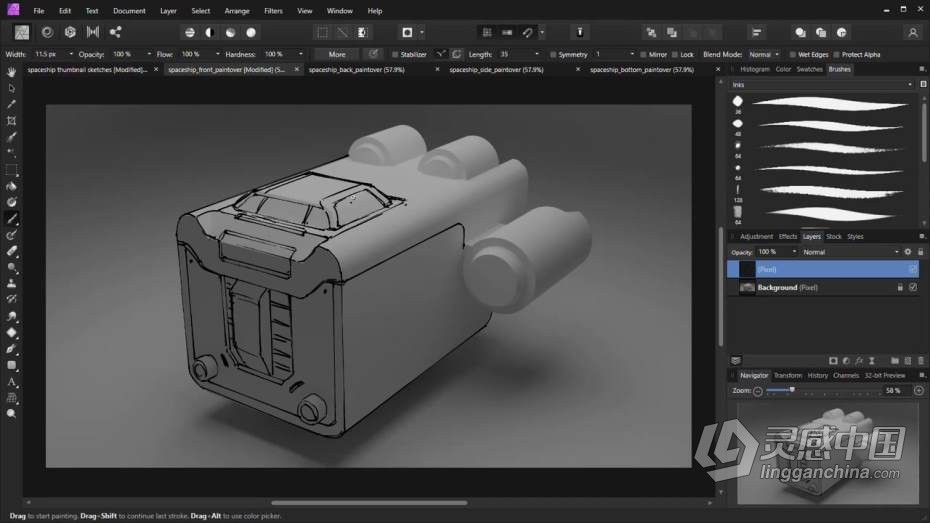Click the Auto Levels toolbar icon
930x523 pixels.
[x=190, y=33]
